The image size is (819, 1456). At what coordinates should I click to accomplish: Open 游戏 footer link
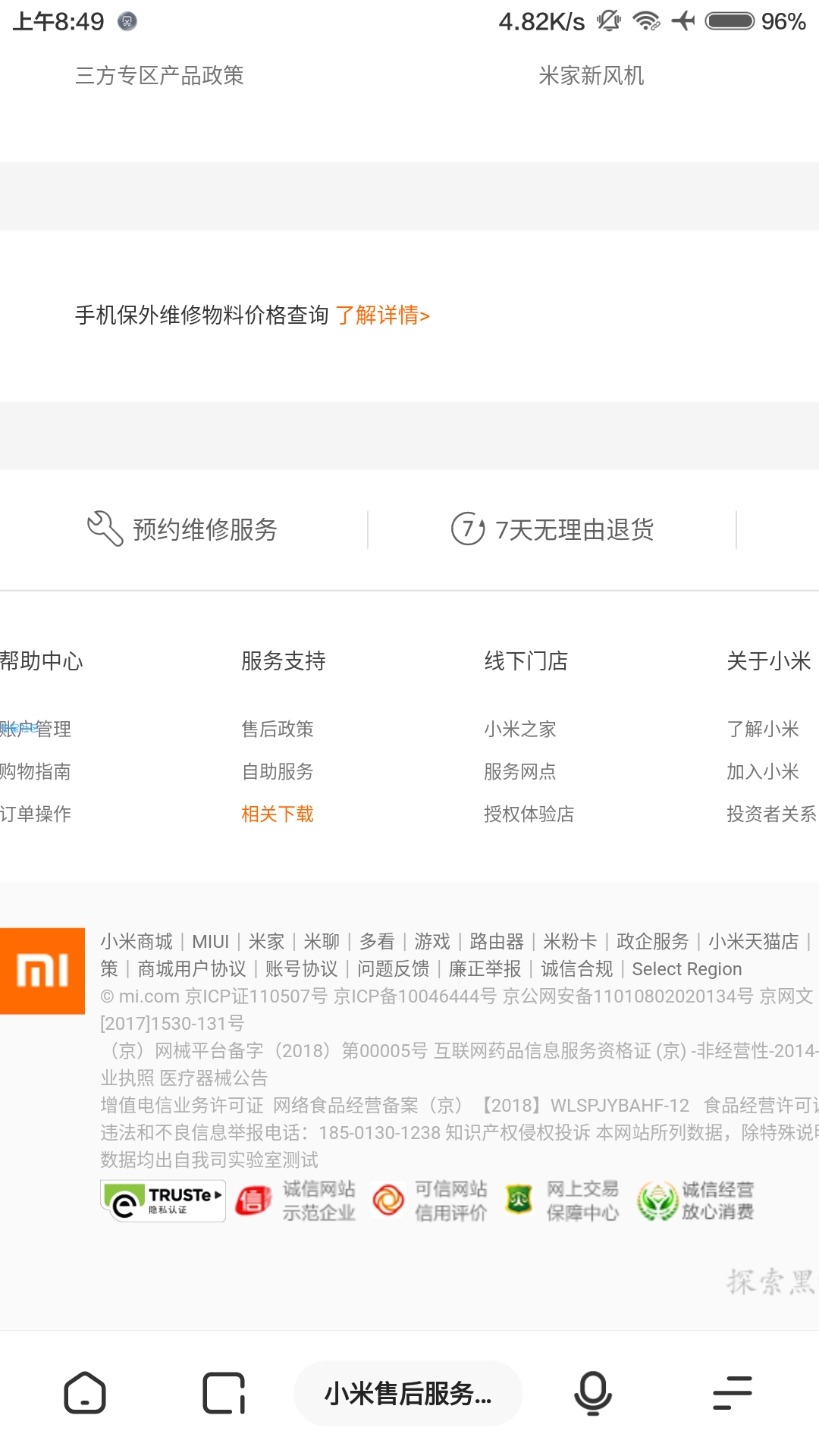coord(432,941)
